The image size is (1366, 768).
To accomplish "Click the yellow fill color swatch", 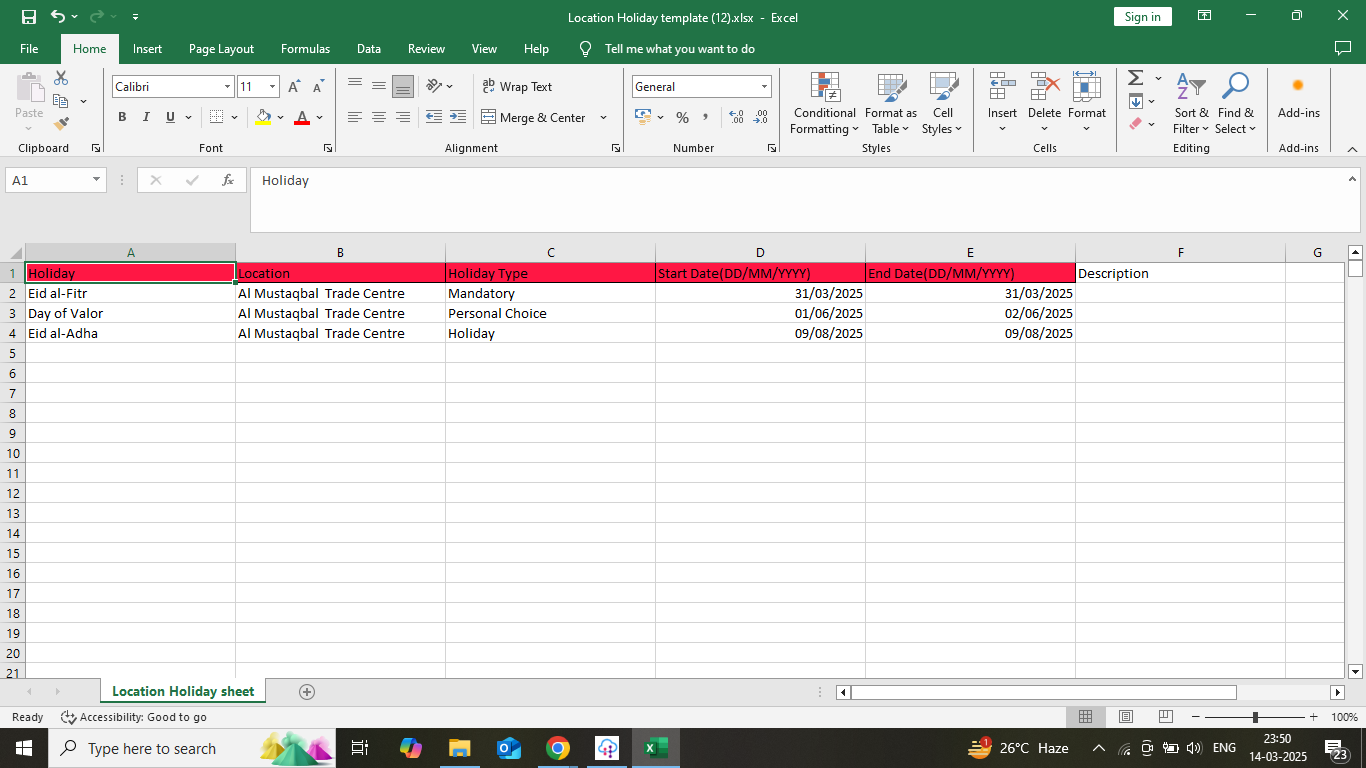I will (x=263, y=117).
